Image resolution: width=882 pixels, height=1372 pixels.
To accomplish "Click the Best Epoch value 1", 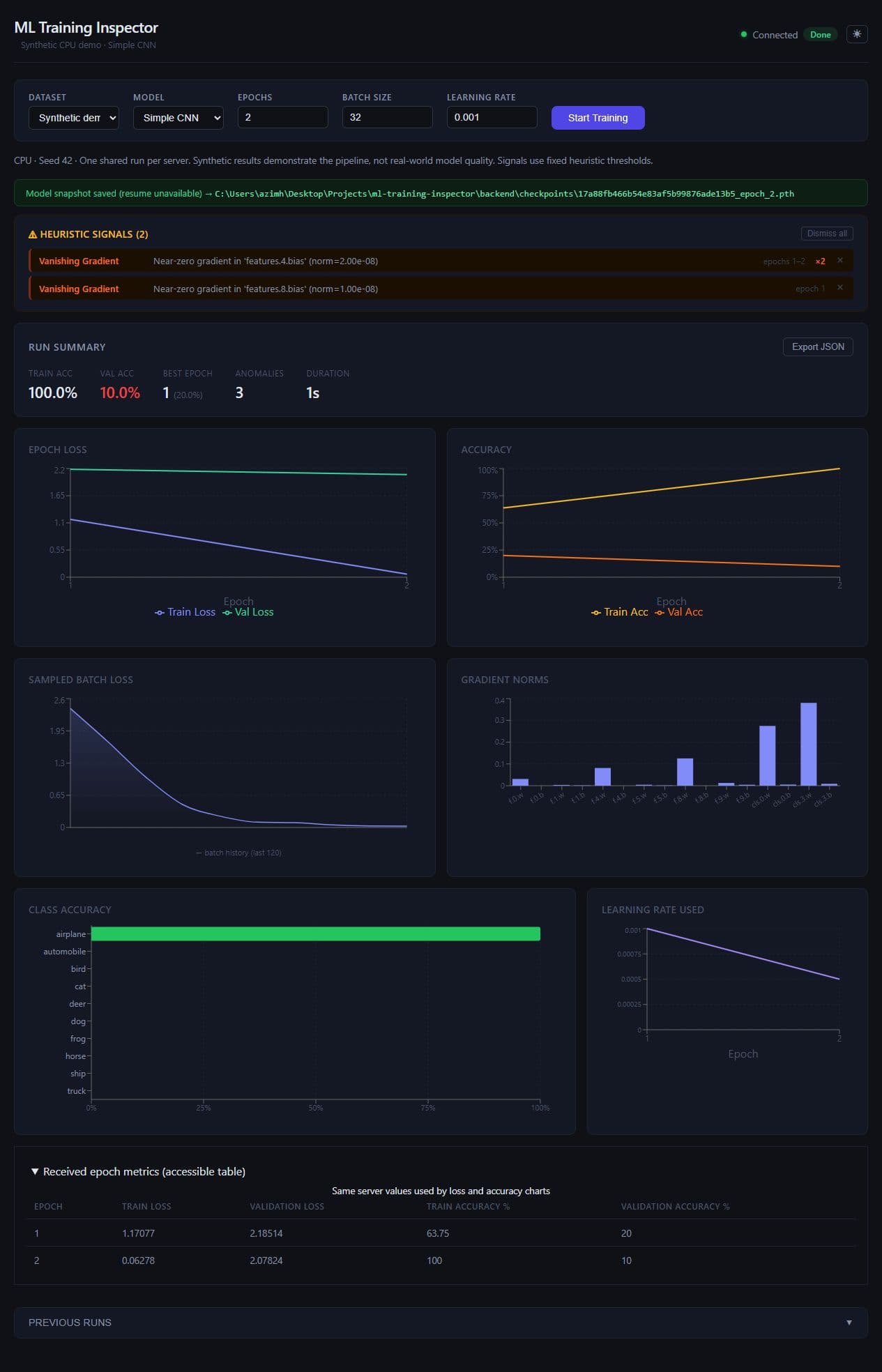I will point(166,392).
